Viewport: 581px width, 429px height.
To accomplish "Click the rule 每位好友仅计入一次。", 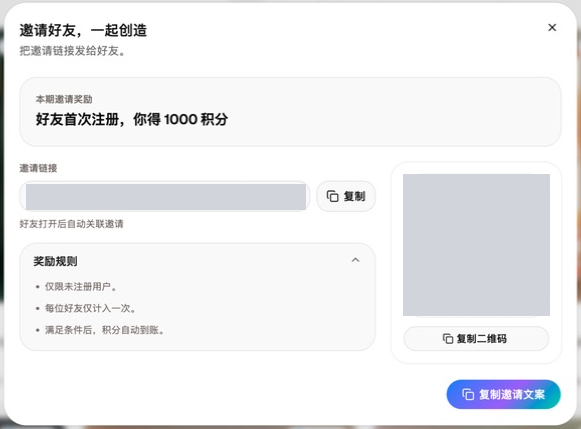I will [x=90, y=308].
